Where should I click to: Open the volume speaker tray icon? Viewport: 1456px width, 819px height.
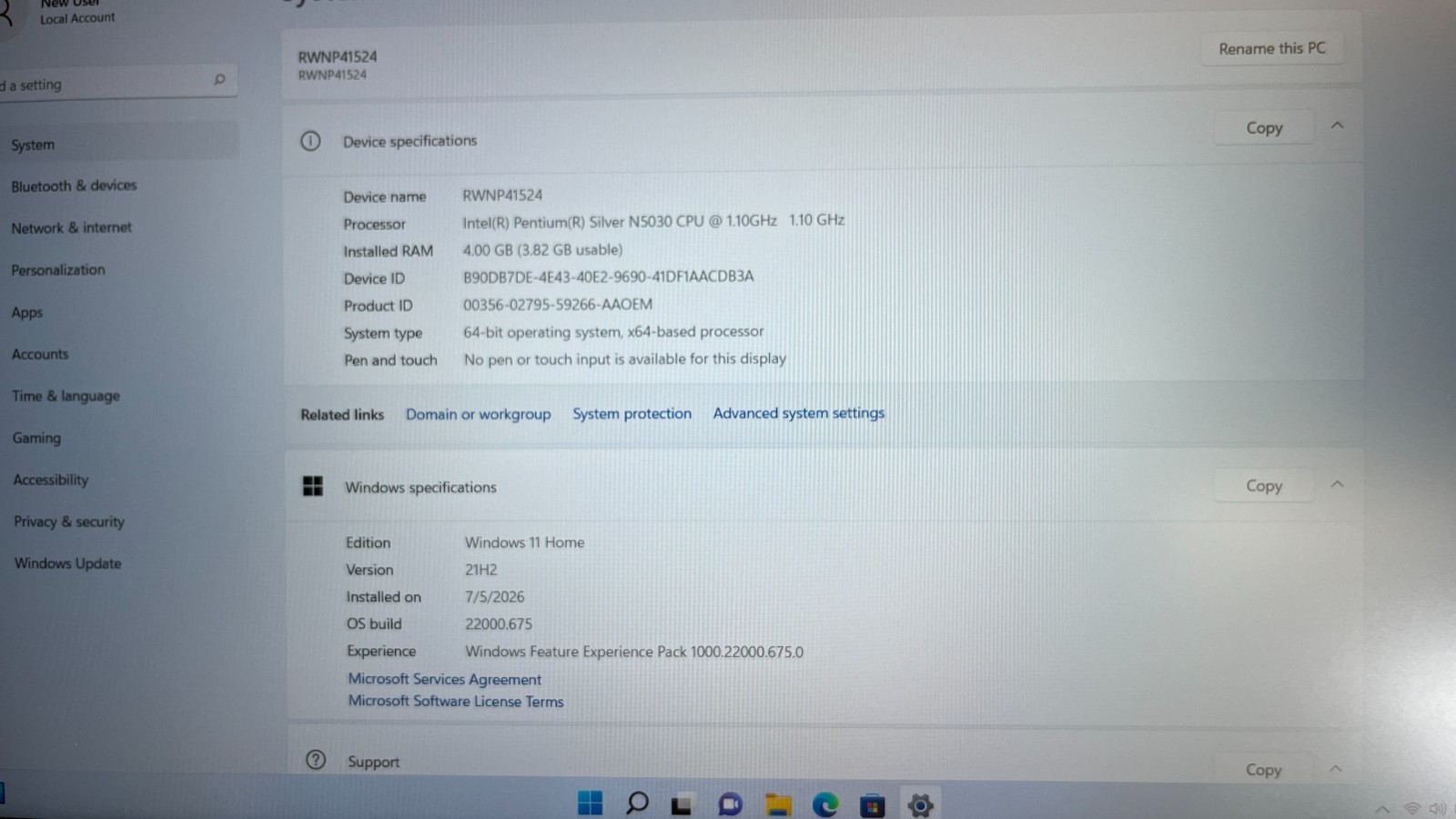pos(1438,808)
